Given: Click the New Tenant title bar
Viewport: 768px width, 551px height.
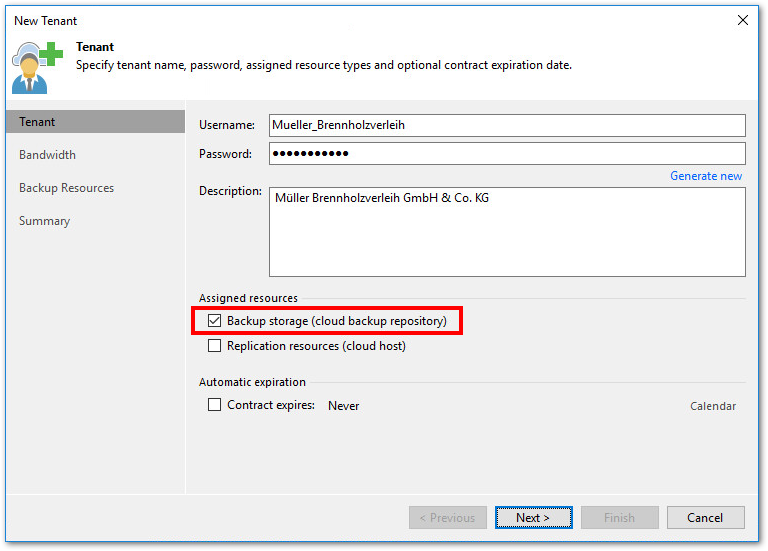Looking at the screenshot, I should click(x=300, y=20).
